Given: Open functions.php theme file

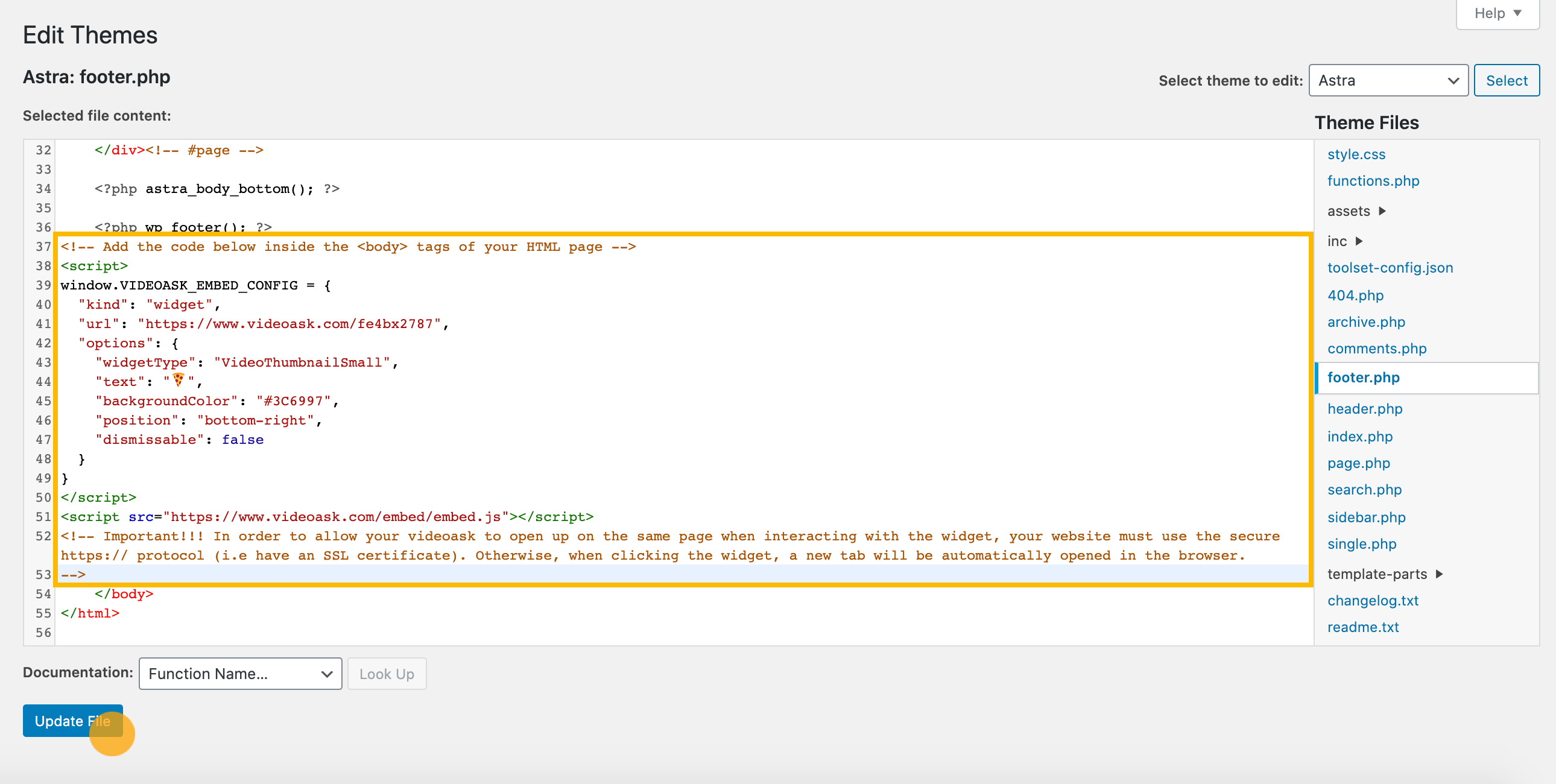Looking at the screenshot, I should click(x=1373, y=181).
